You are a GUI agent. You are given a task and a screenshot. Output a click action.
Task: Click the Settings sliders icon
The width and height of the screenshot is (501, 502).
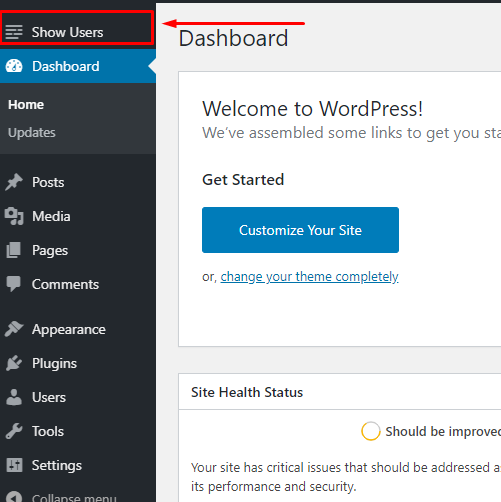click(x=14, y=465)
